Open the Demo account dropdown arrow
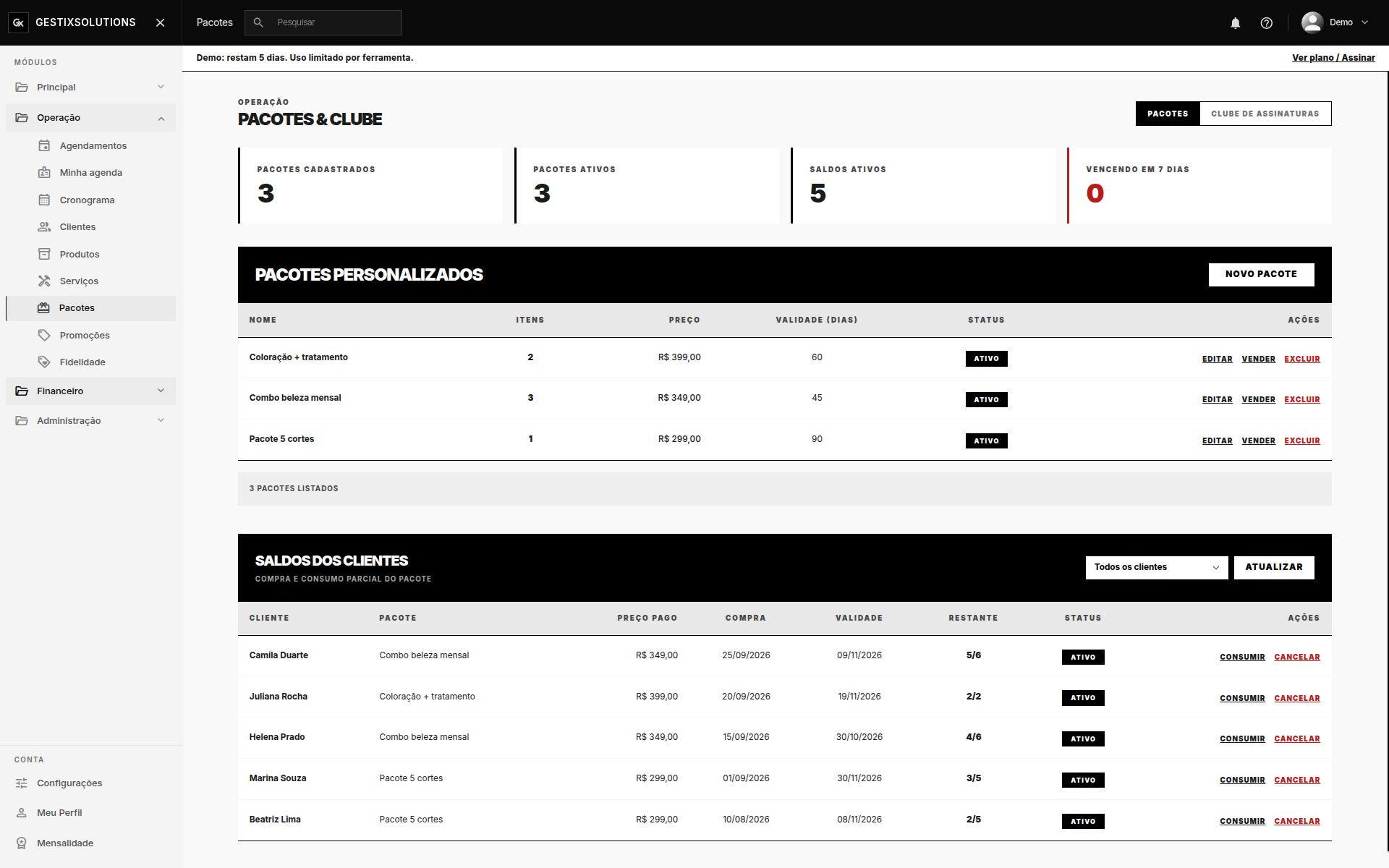The image size is (1389, 868). (1364, 22)
